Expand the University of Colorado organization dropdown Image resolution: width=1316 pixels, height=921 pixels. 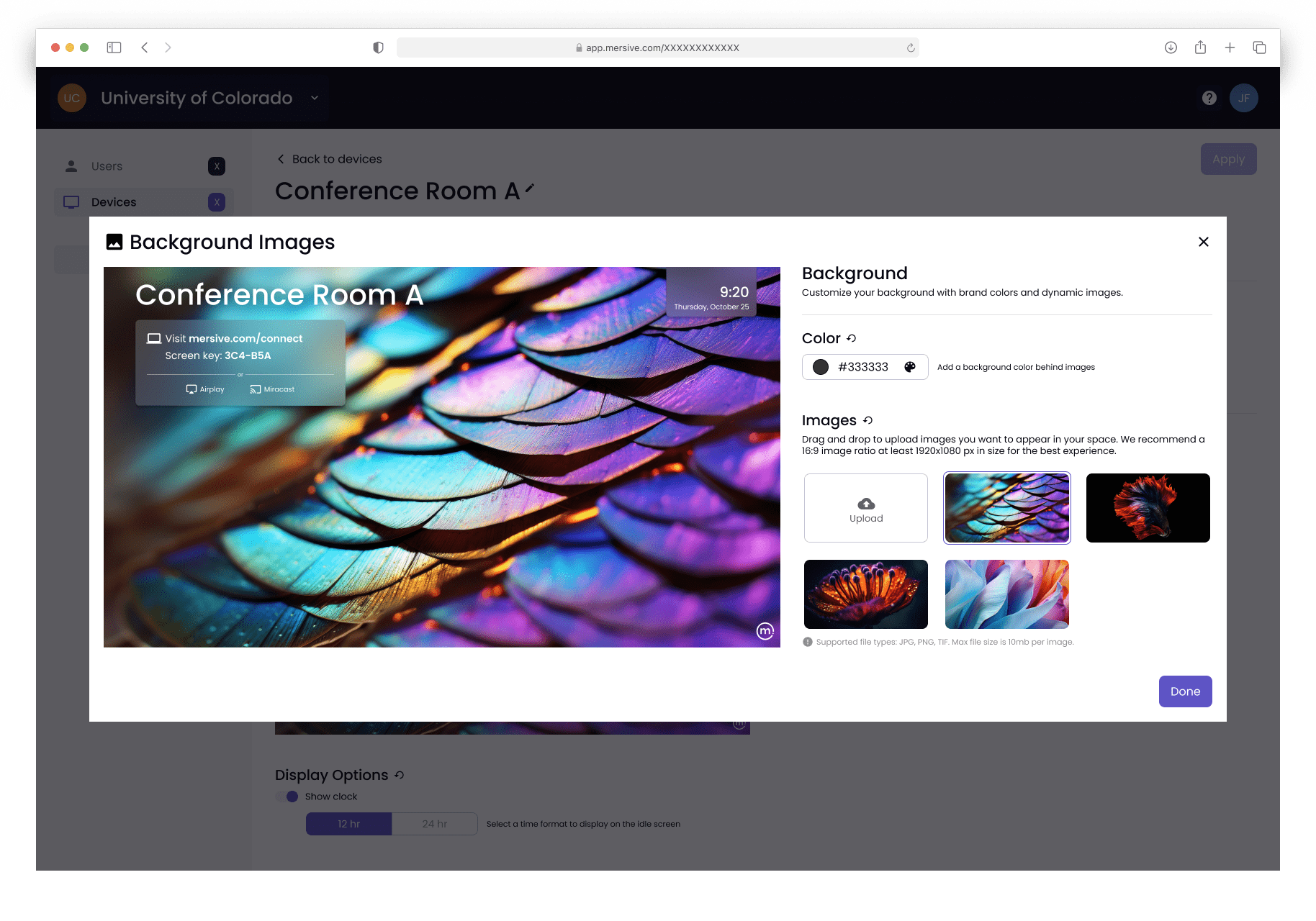(x=313, y=98)
